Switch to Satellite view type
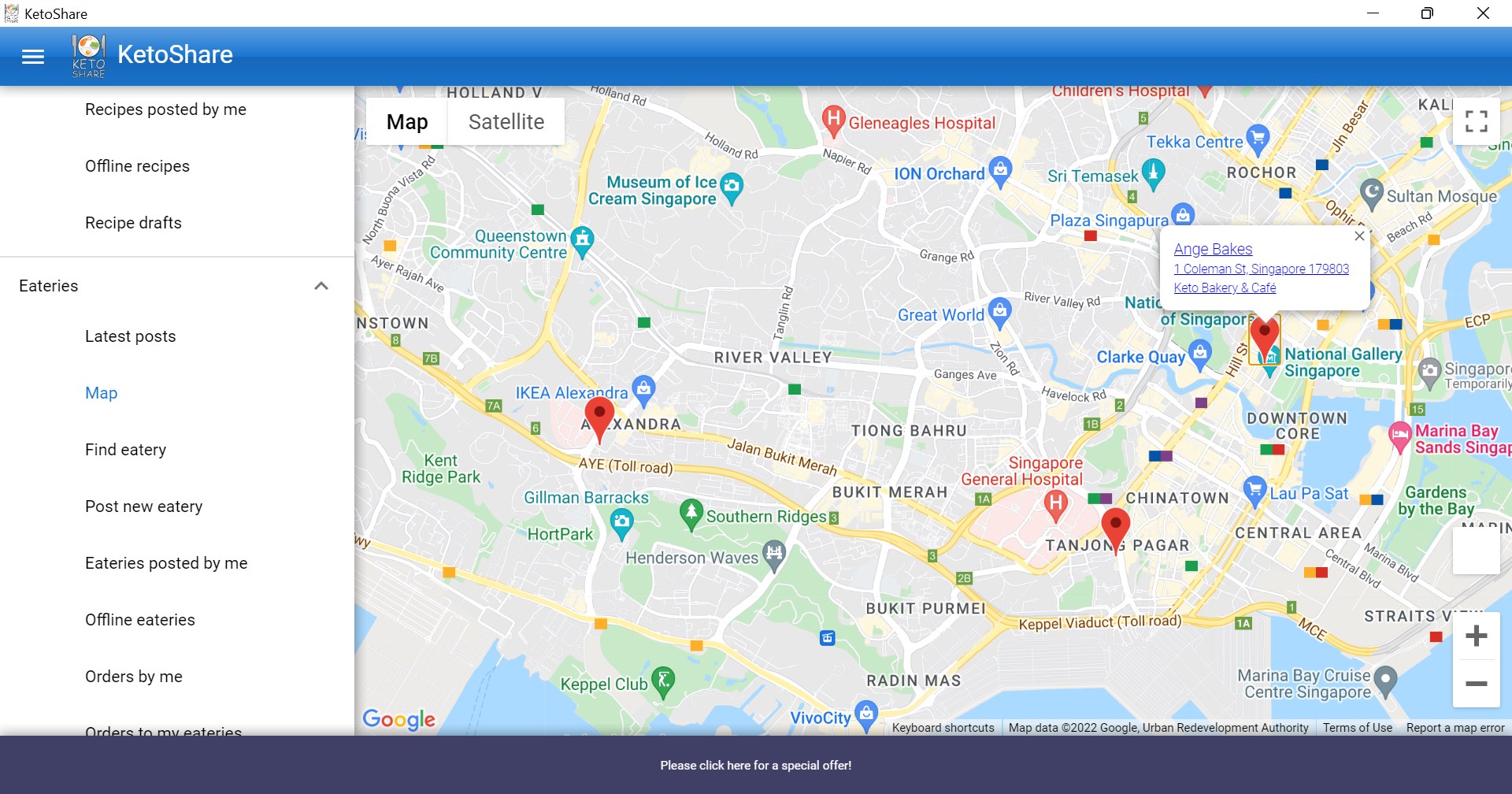The image size is (1512, 794). point(506,121)
